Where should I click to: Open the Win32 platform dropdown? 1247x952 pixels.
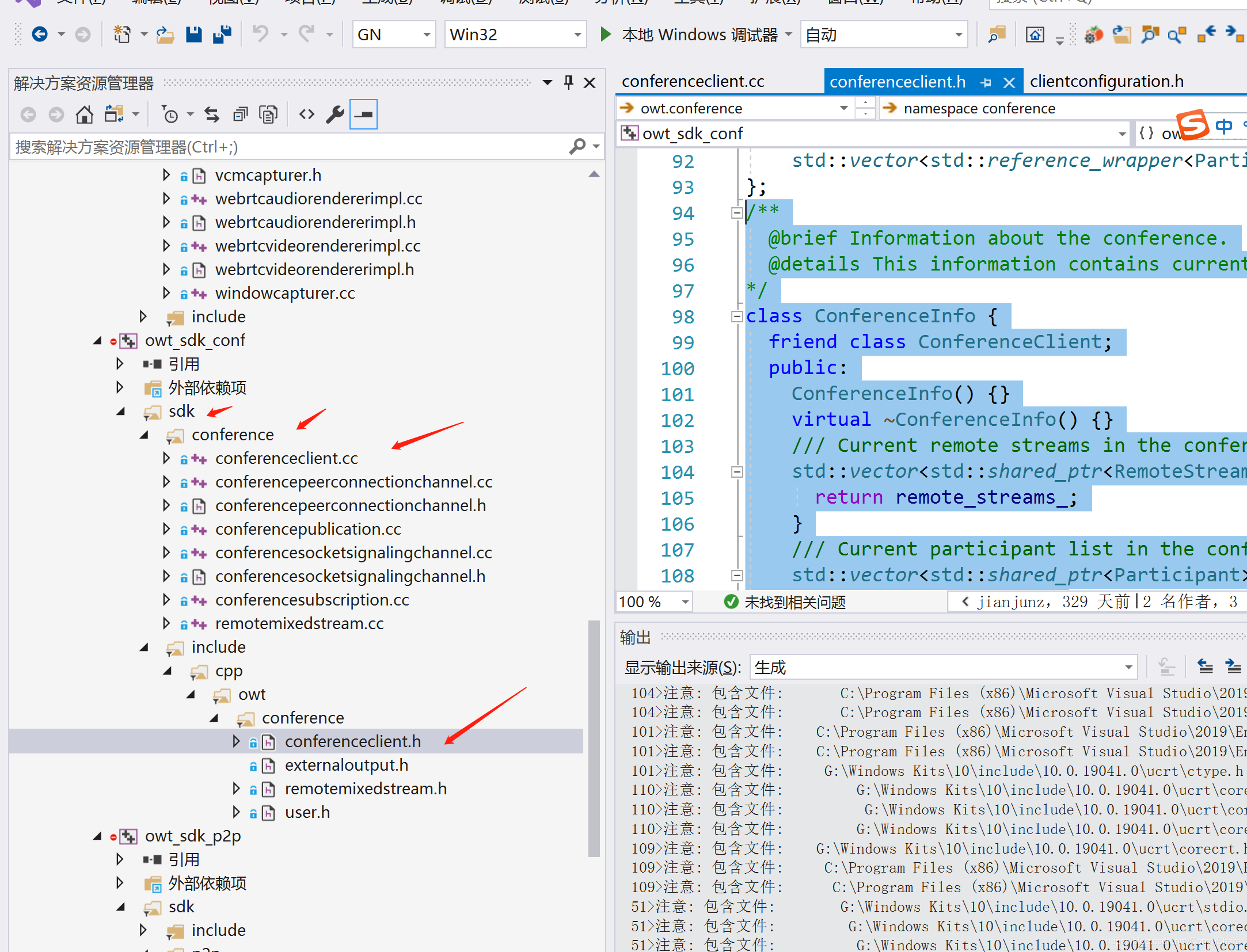pos(577,35)
